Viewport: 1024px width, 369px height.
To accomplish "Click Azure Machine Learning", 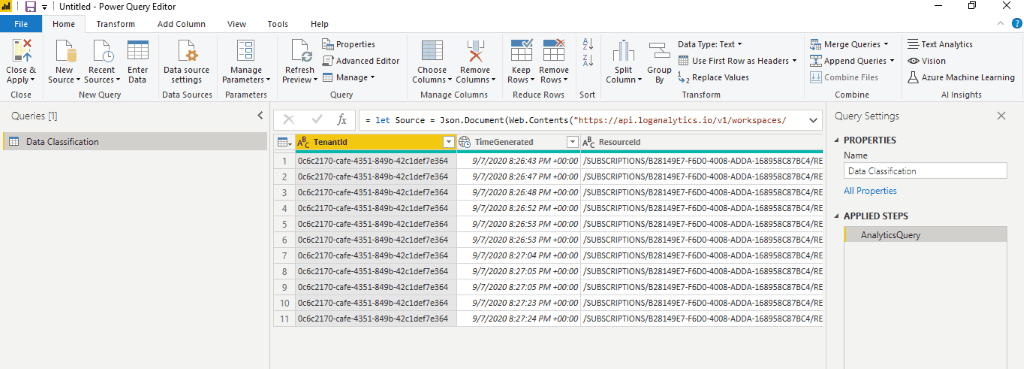I will tap(961, 77).
